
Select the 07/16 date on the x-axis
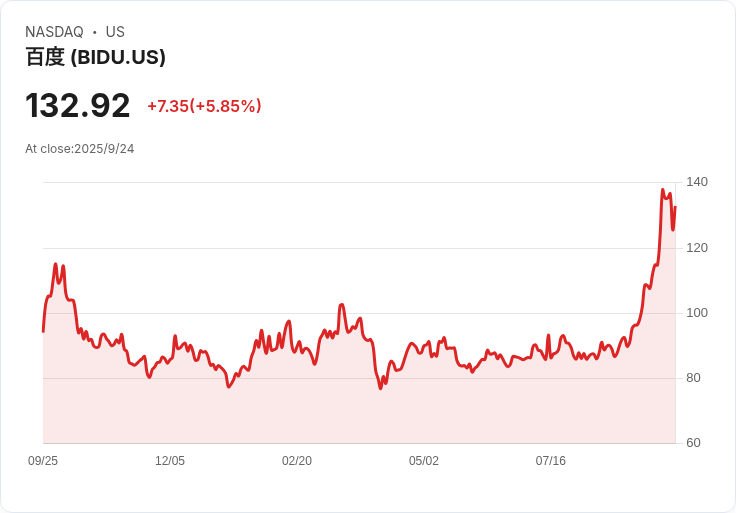[x=551, y=461]
